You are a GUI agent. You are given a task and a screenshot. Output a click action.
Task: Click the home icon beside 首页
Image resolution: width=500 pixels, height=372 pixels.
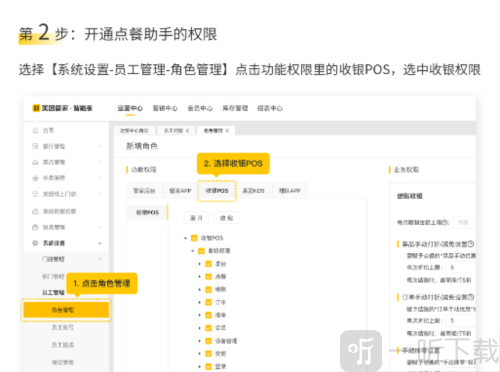[x=35, y=130]
